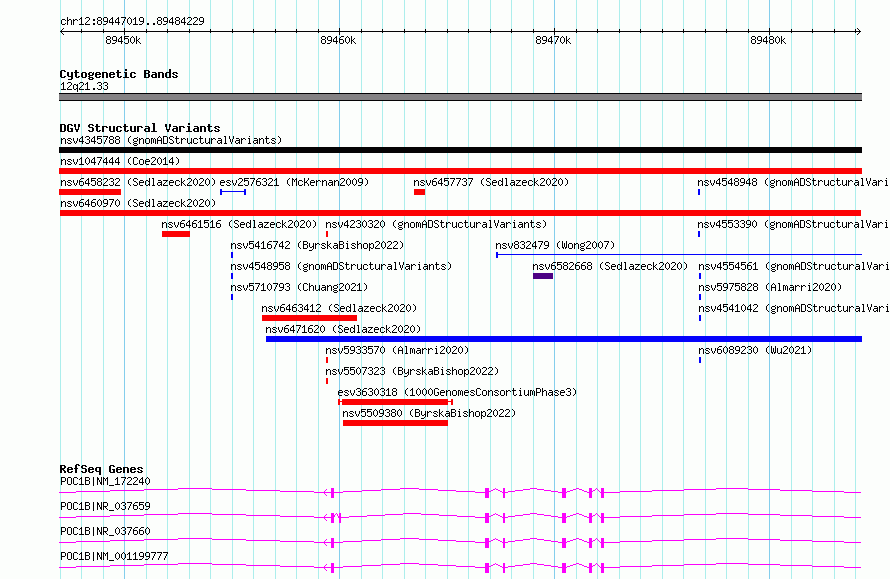Open nsv1047444 (Coe2014) variant label
Image resolution: width=890 pixels, height=579 pixels.
(120, 161)
